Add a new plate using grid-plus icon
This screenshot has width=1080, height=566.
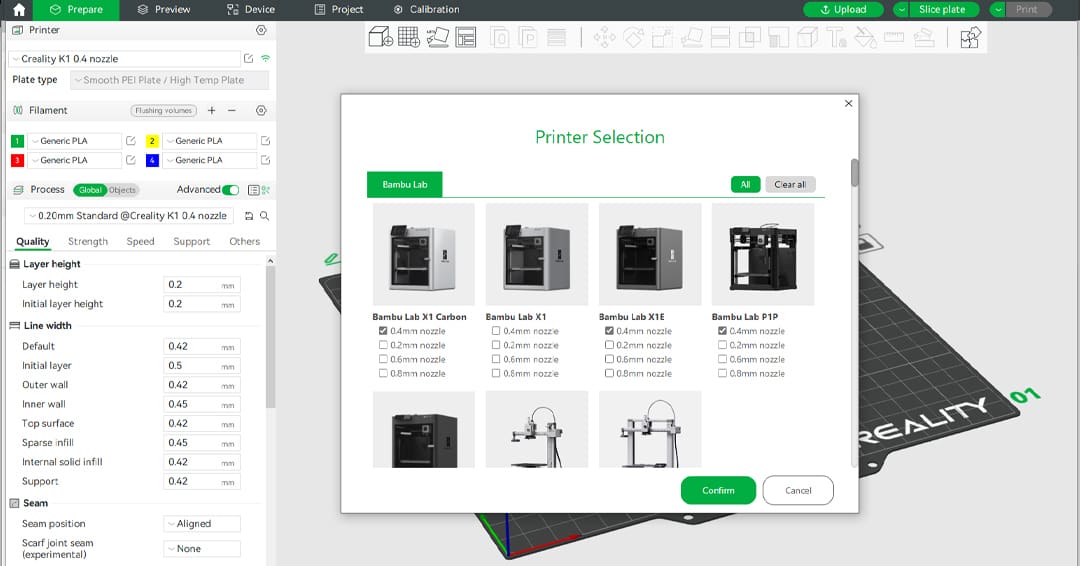[x=408, y=37]
